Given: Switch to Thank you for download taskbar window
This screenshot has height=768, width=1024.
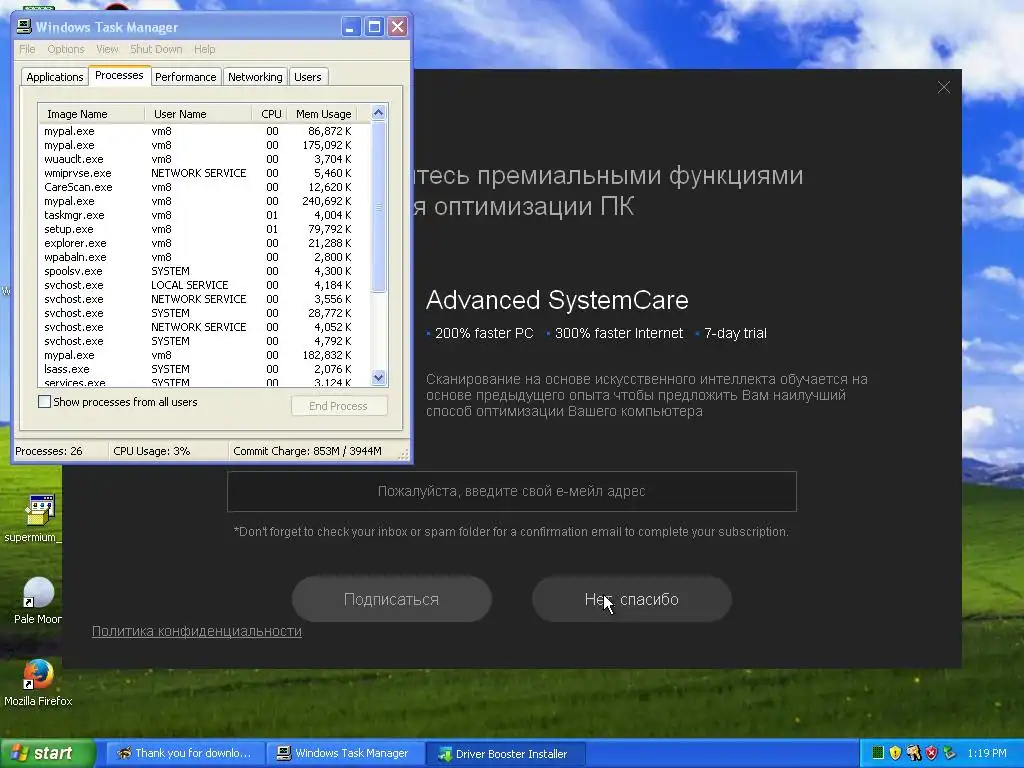Looking at the screenshot, I should [x=185, y=753].
